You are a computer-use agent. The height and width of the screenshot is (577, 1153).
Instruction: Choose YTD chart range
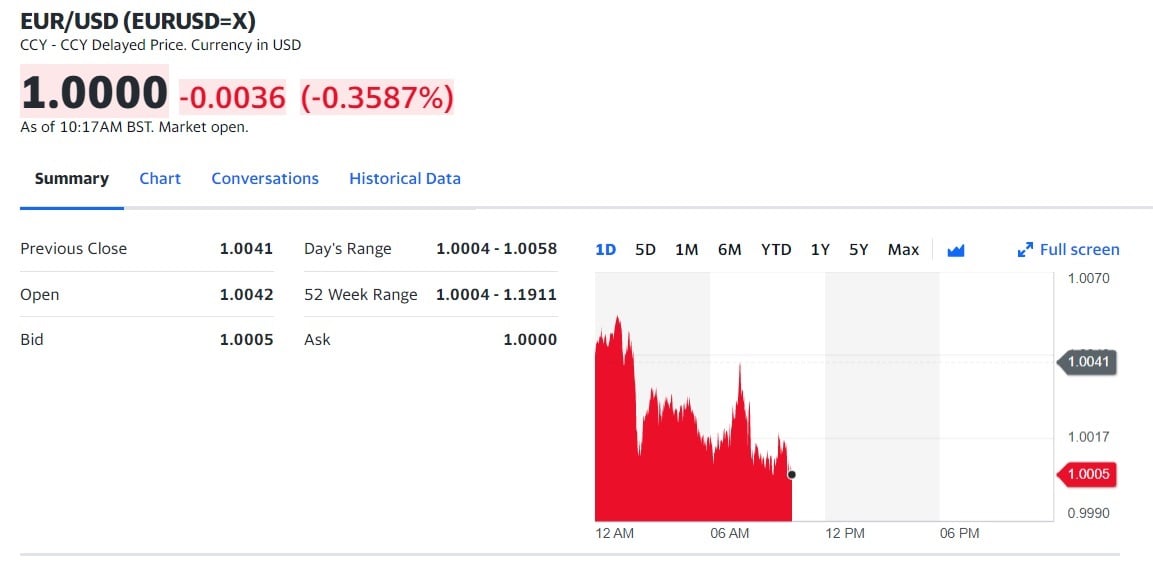tap(776, 250)
